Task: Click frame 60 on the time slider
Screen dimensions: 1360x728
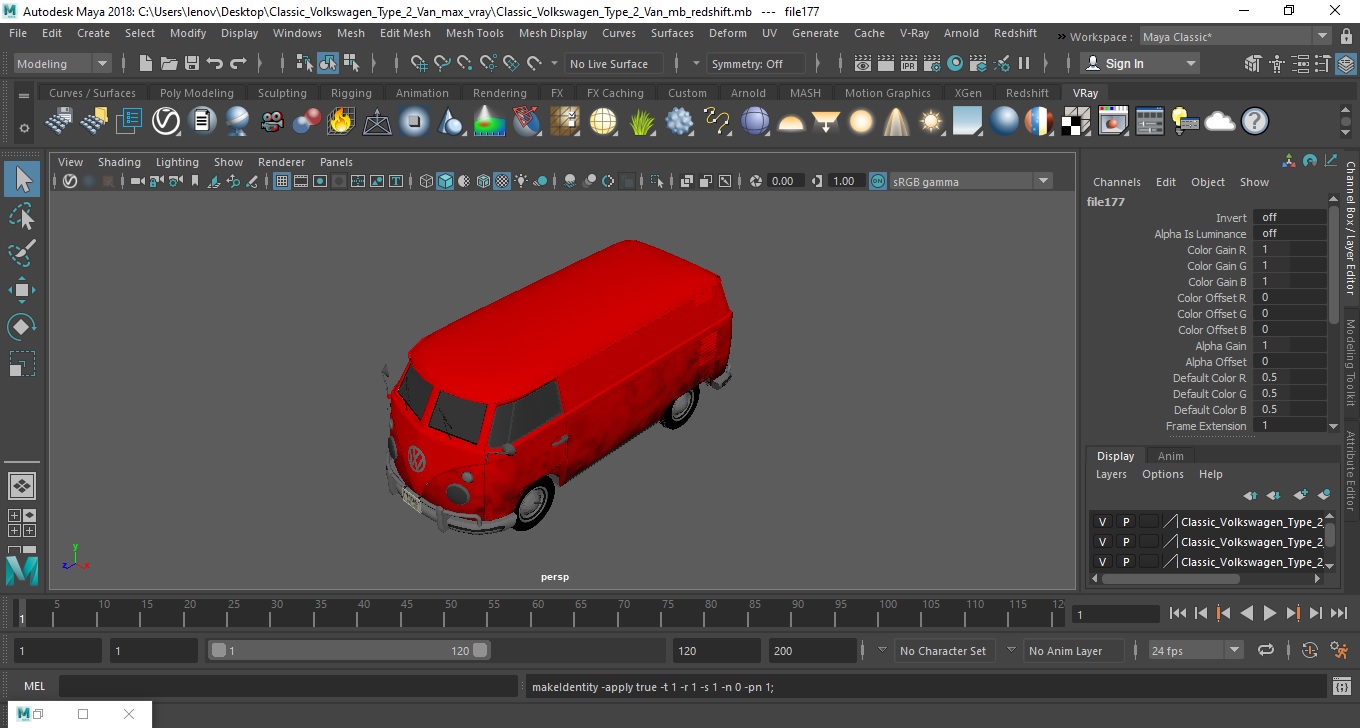Action: [x=537, y=613]
